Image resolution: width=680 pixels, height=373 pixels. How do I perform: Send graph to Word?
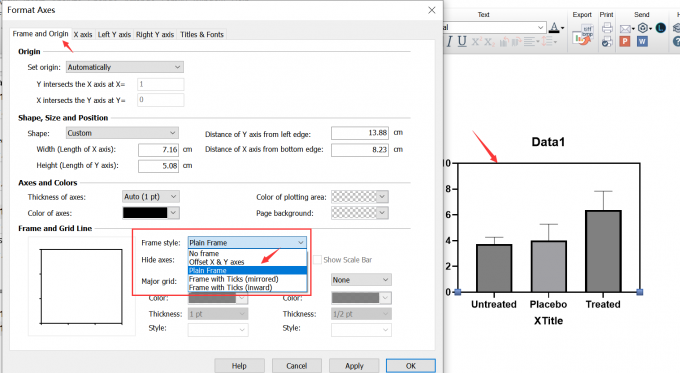(x=642, y=41)
